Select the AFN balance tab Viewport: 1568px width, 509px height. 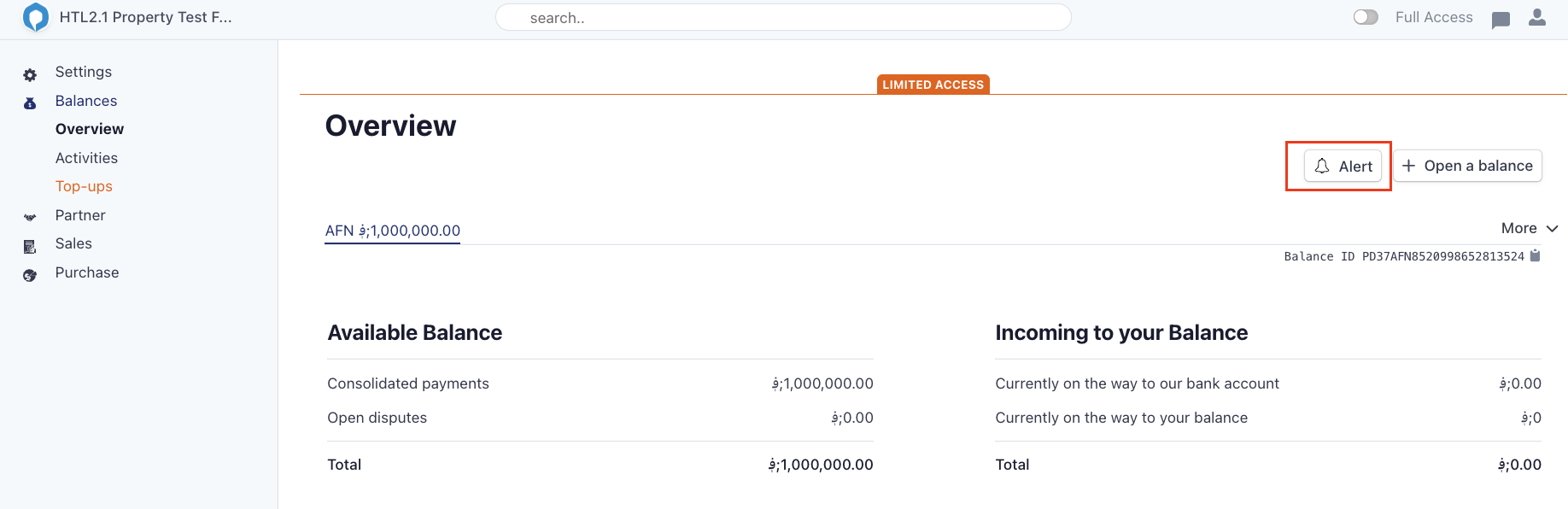pos(392,231)
